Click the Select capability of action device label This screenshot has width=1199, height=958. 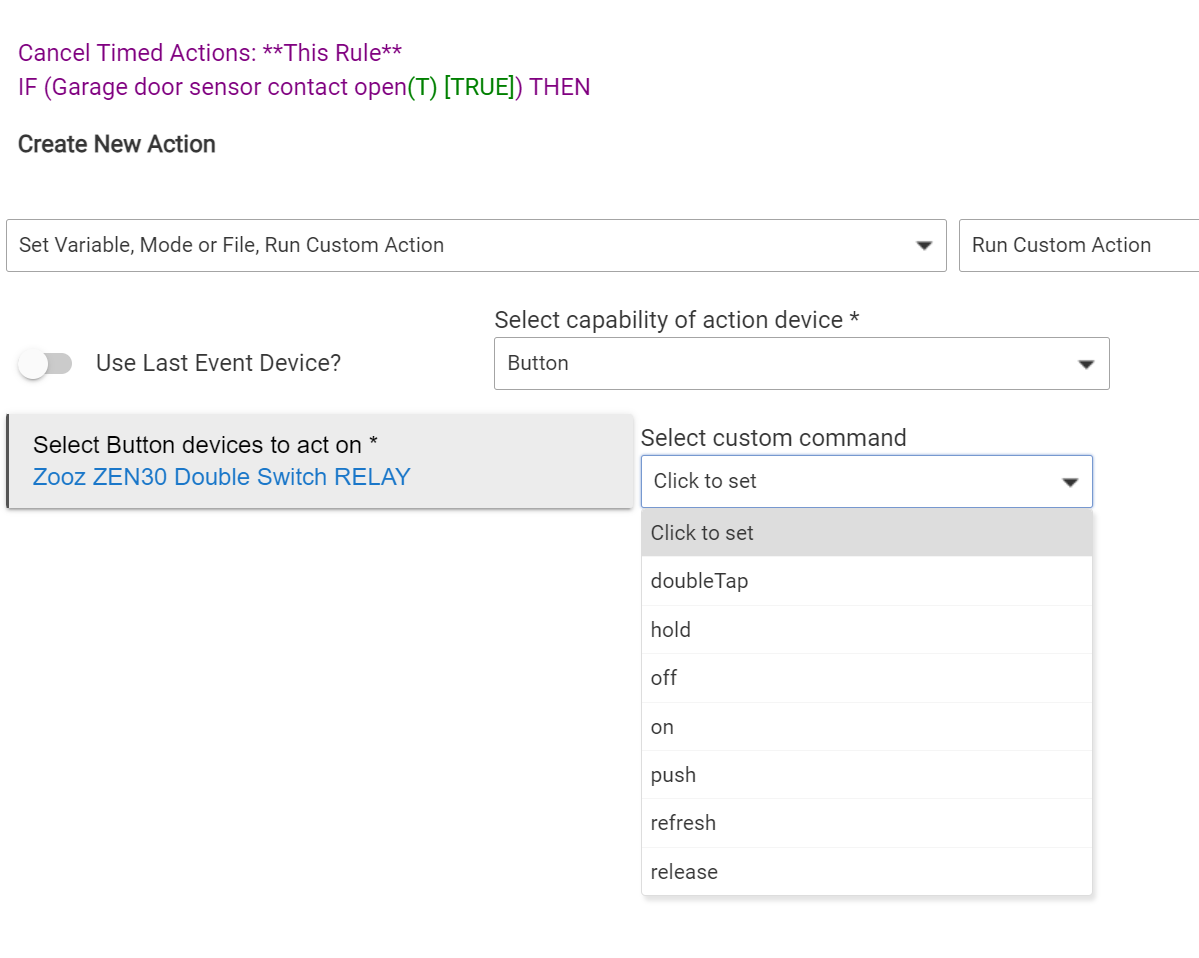[x=677, y=320]
